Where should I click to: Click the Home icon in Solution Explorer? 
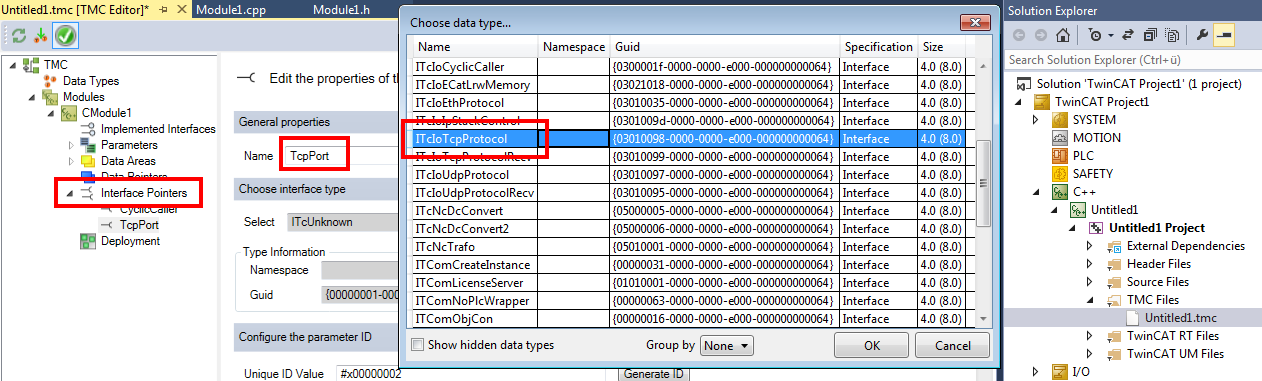point(1064,35)
